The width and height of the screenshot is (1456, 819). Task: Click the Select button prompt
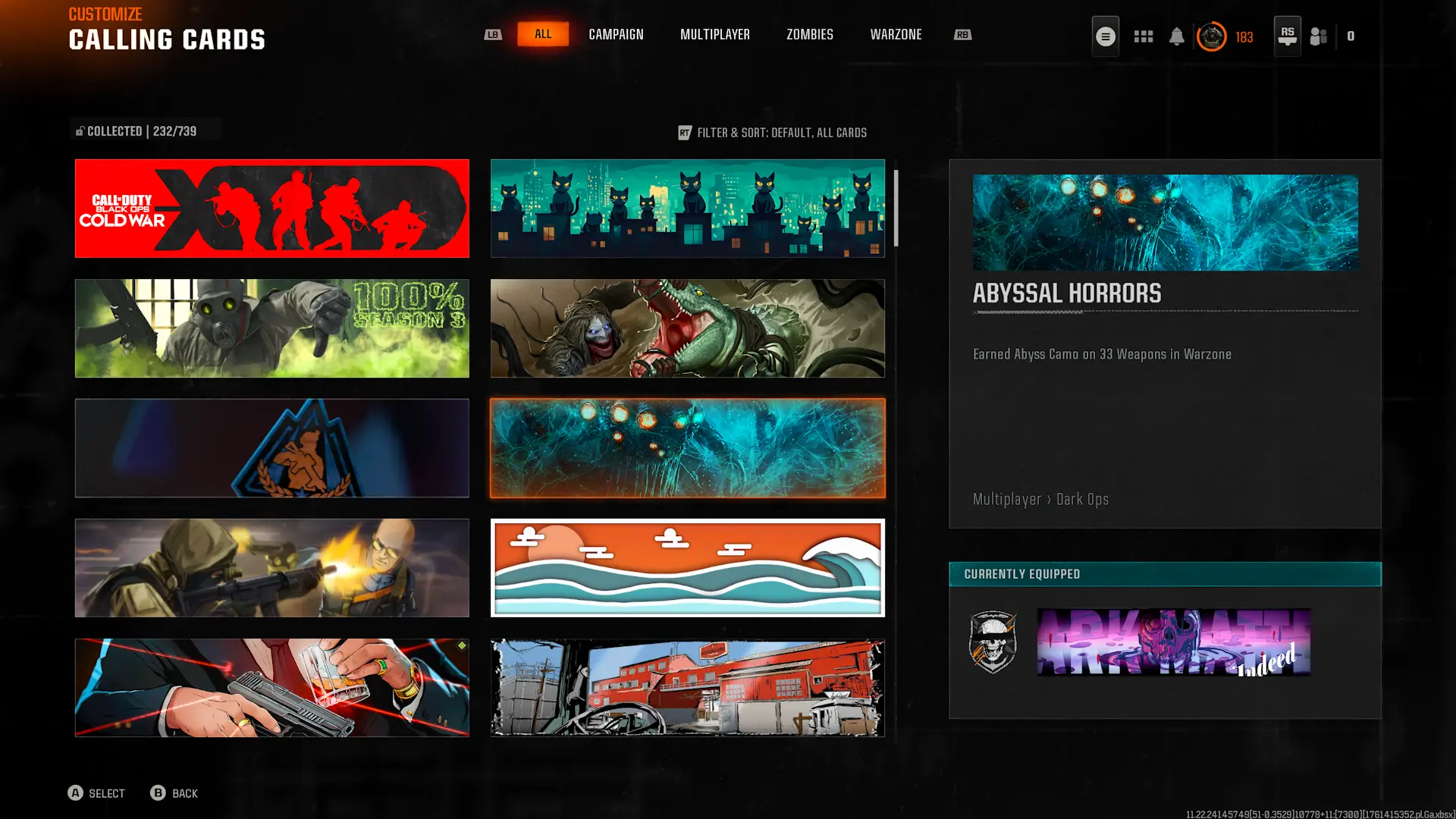pos(96,793)
